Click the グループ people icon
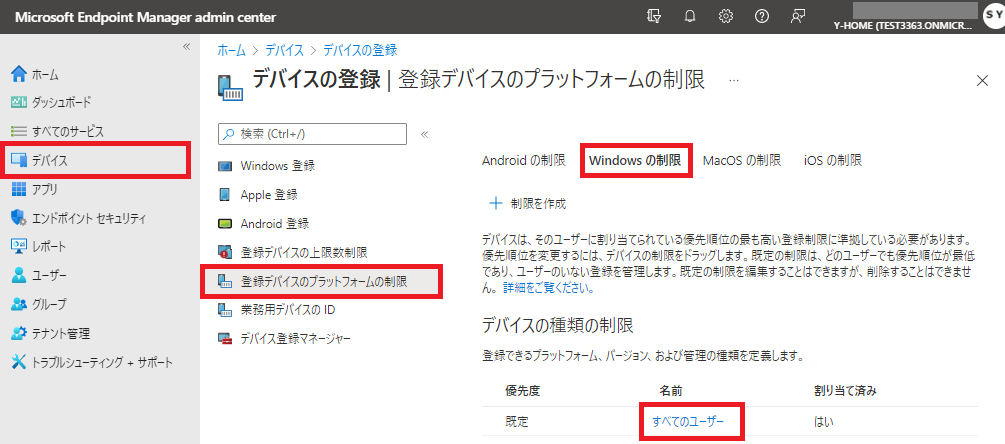This screenshot has width=1005, height=444. (x=19, y=304)
